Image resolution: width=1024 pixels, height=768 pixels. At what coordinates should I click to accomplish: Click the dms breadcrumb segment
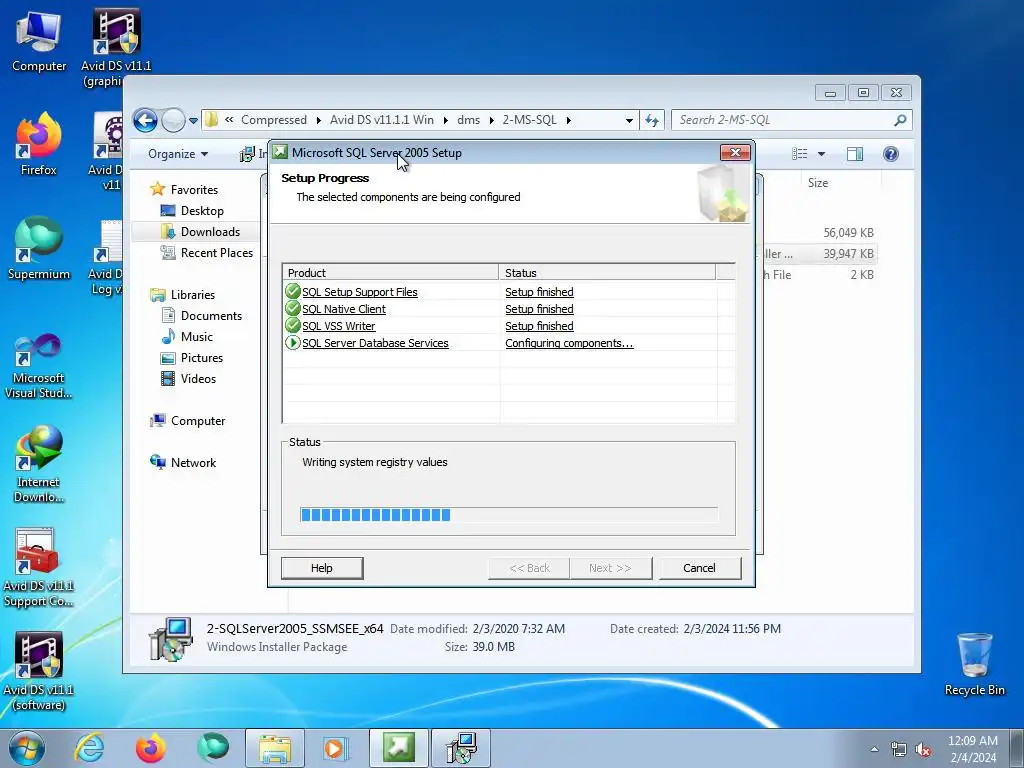[468, 120]
